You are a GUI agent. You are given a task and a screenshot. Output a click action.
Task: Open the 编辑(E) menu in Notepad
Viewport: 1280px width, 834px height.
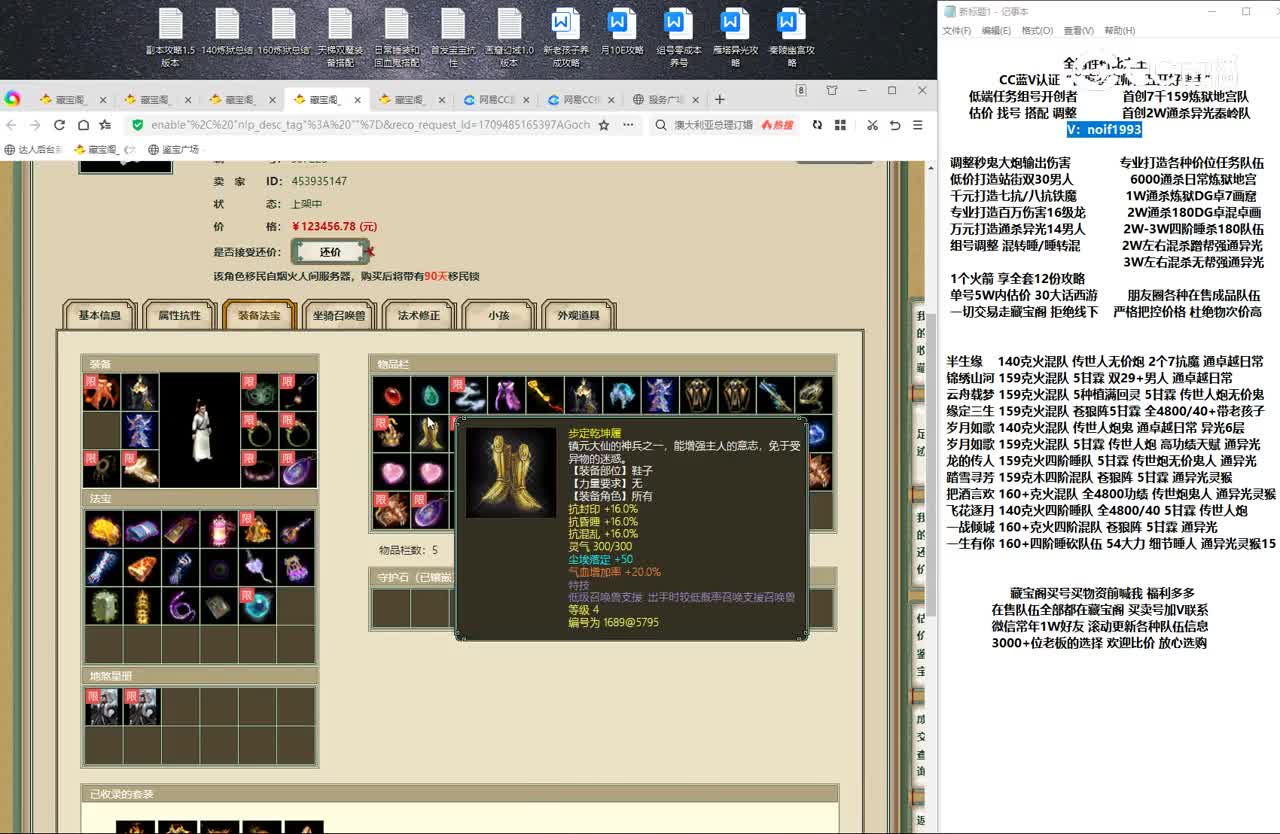[996, 31]
